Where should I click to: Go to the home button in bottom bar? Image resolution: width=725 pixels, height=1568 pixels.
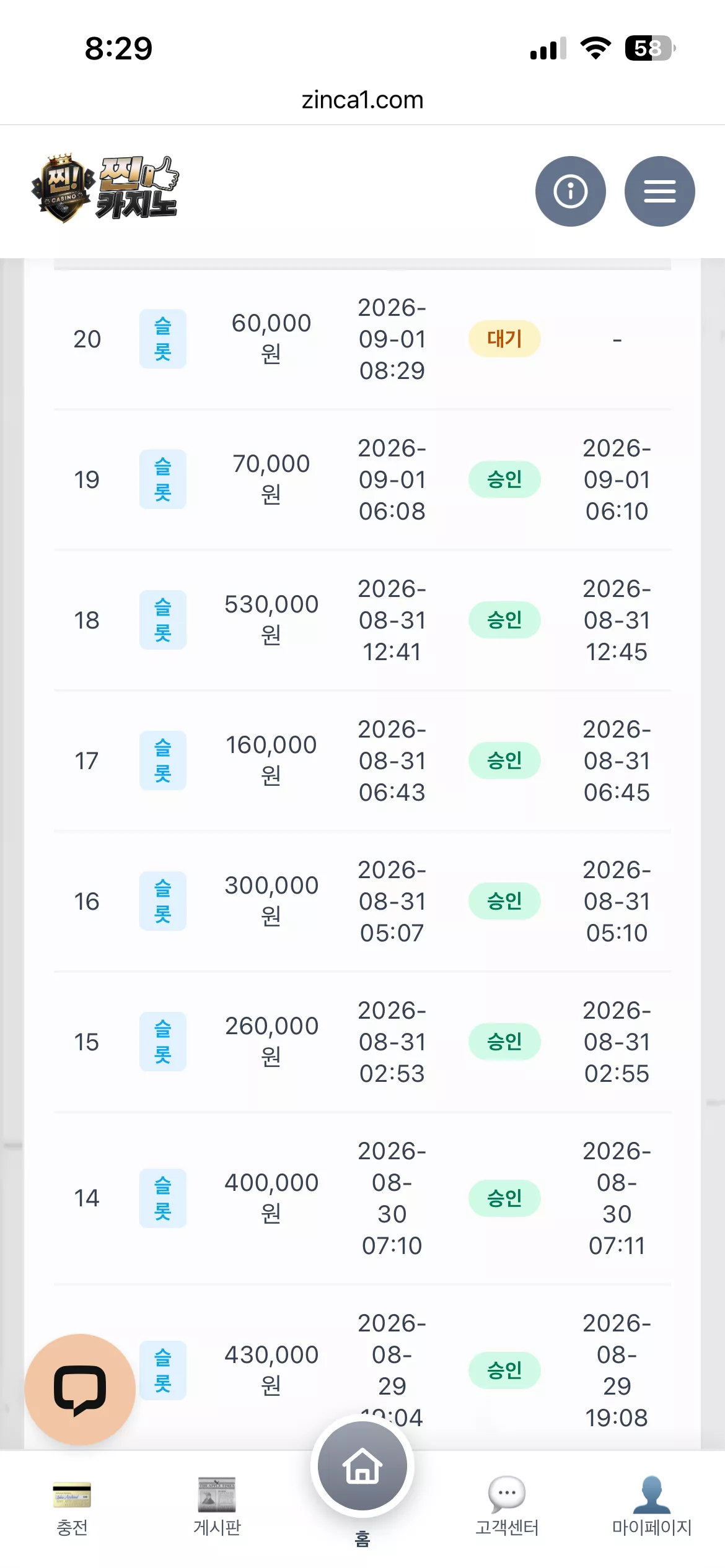pyautogui.click(x=362, y=1466)
